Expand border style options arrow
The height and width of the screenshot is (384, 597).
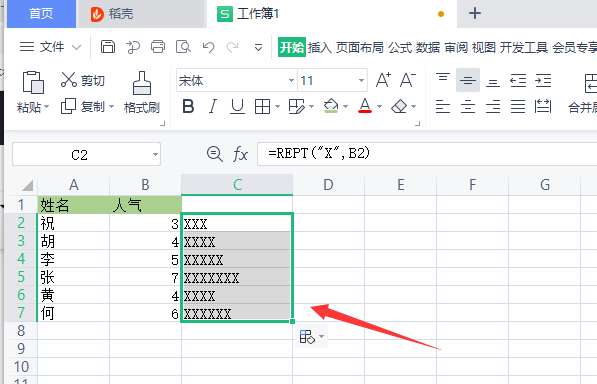(277, 107)
